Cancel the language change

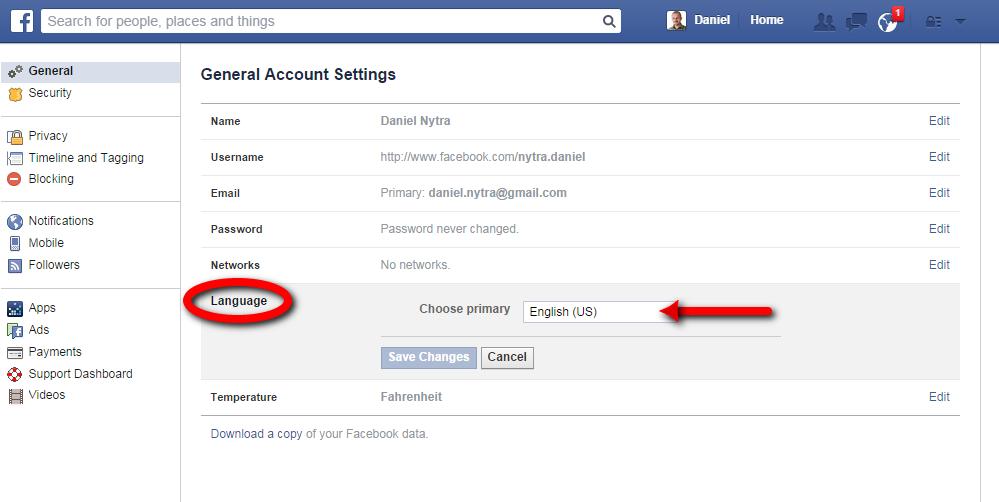tap(507, 357)
